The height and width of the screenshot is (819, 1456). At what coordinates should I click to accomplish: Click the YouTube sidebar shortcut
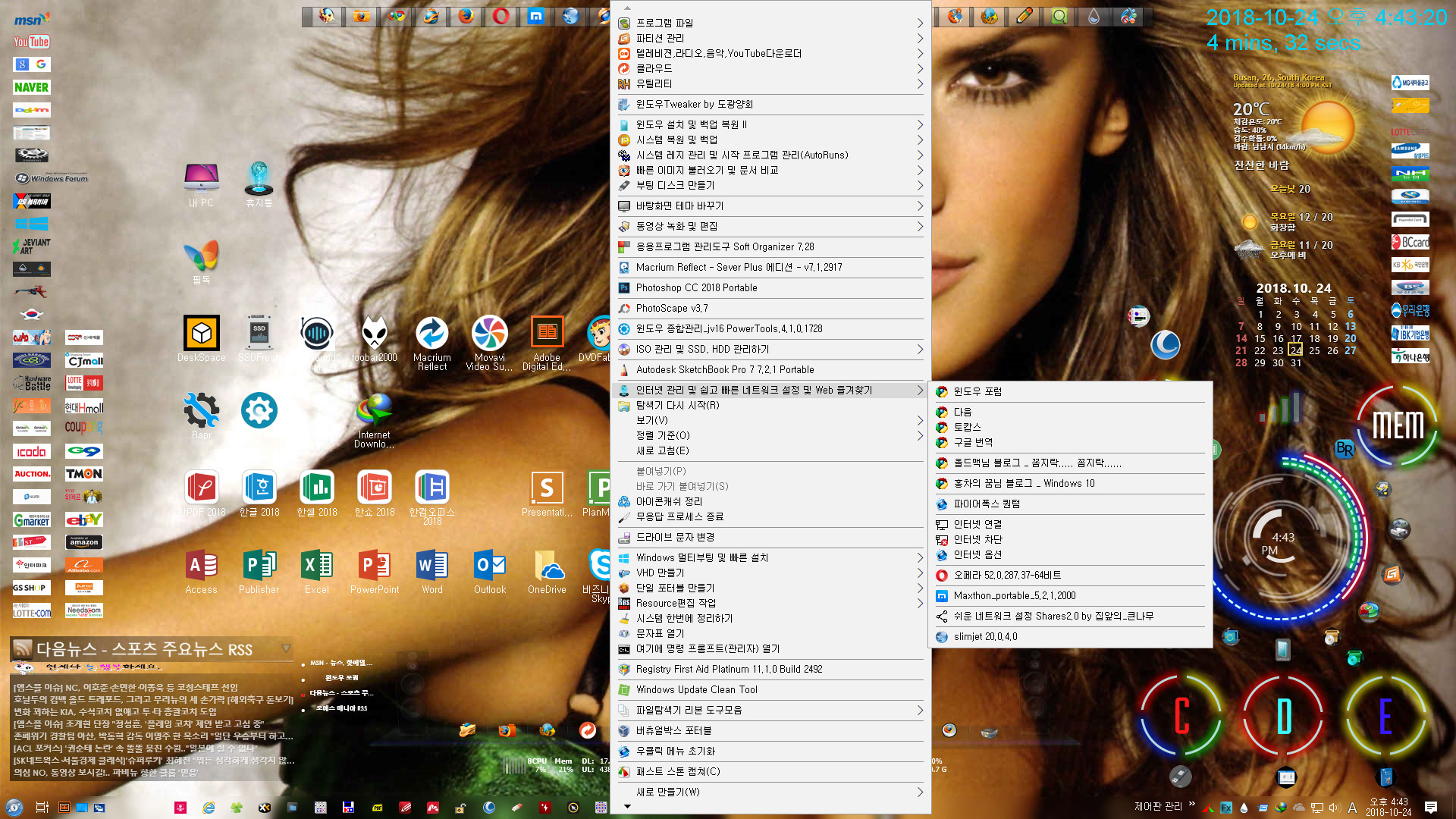click(x=31, y=42)
